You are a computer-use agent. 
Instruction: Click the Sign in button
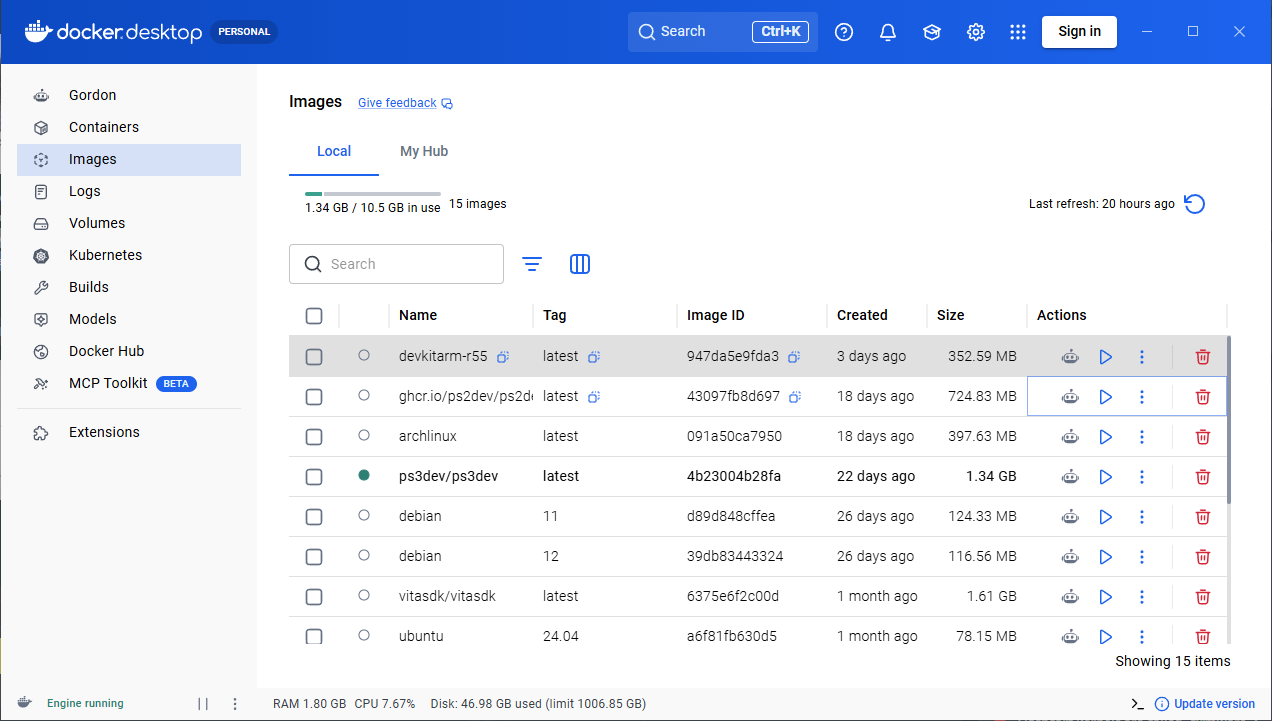click(x=1079, y=31)
